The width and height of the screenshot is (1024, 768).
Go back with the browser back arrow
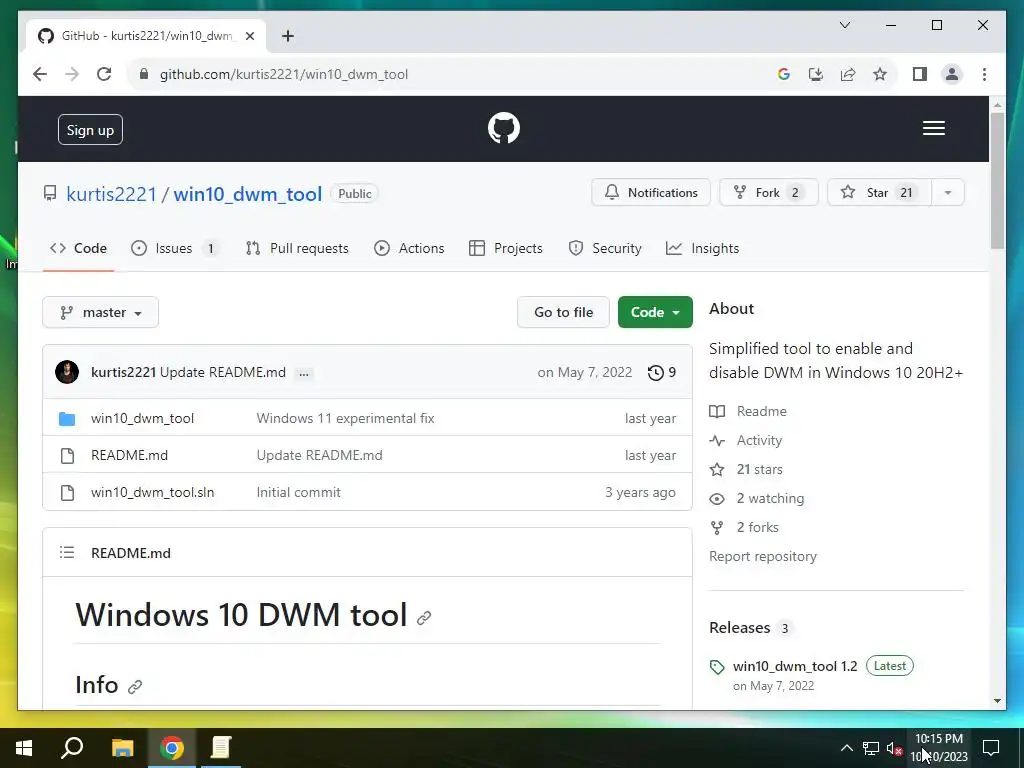pyautogui.click(x=40, y=74)
